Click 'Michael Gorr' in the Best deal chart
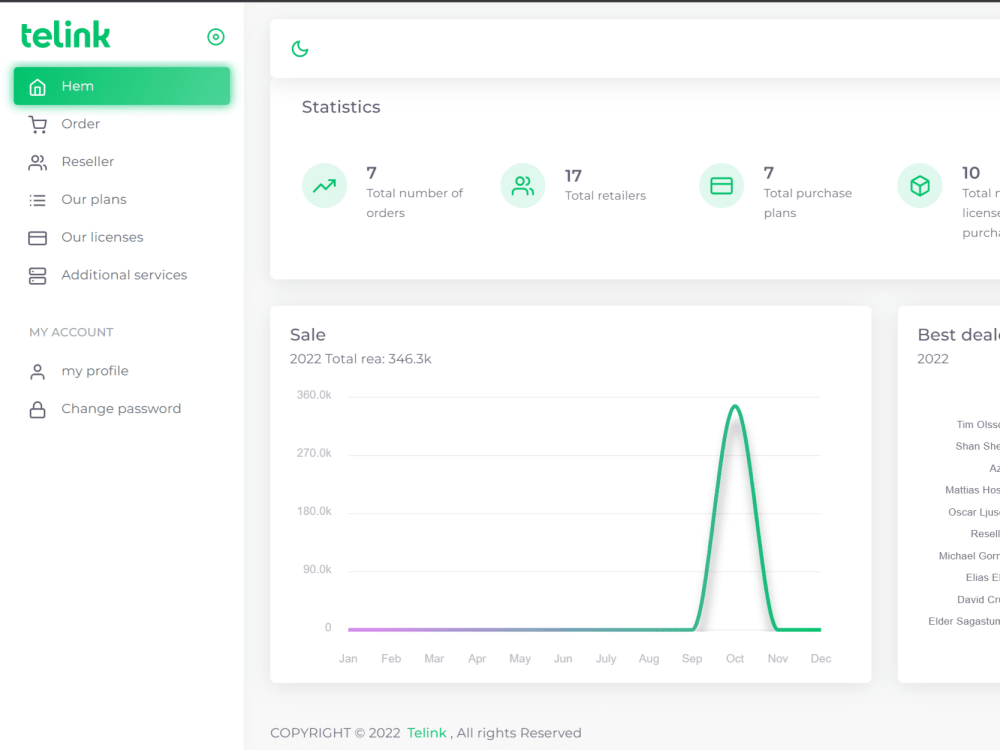The height and width of the screenshot is (750, 1000). coord(969,556)
